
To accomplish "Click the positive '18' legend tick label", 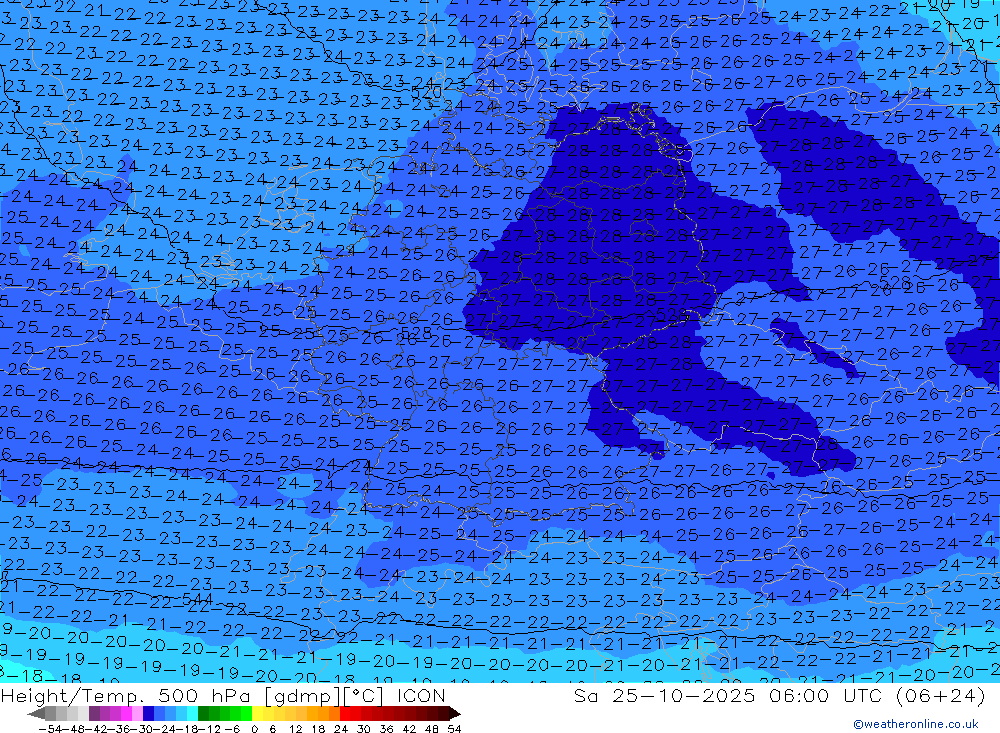I will pyautogui.click(x=318, y=729).
